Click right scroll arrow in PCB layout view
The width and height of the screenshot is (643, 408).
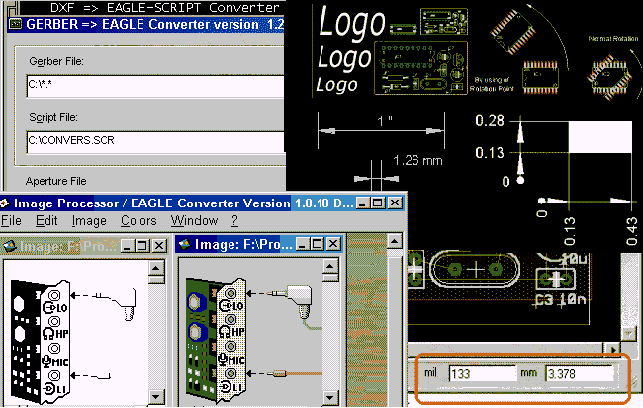coord(613,350)
